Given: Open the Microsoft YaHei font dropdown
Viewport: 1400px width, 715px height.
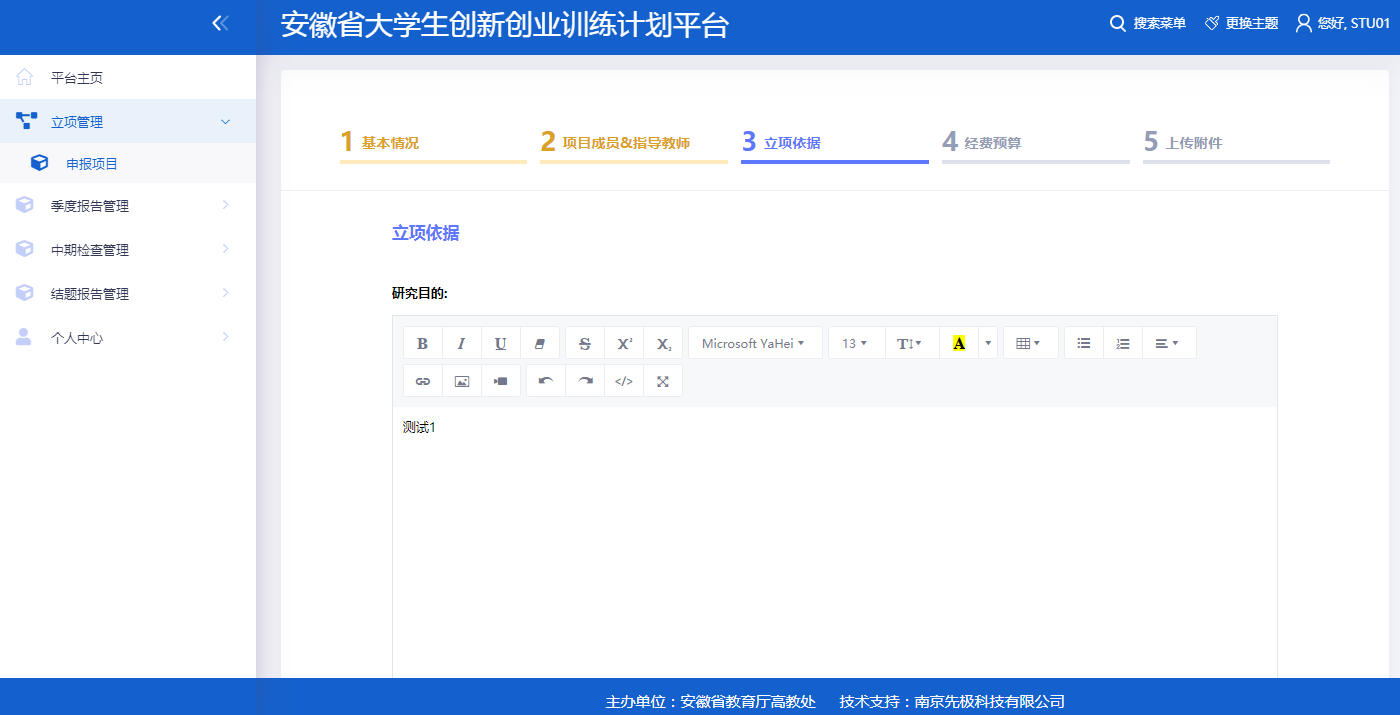Looking at the screenshot, I should point(754,343).
